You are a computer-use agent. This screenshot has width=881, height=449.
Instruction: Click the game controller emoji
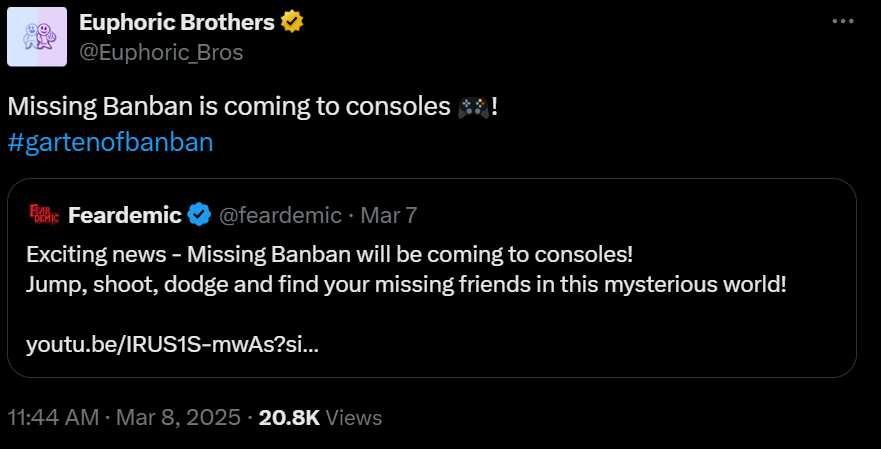pos(473,106)
